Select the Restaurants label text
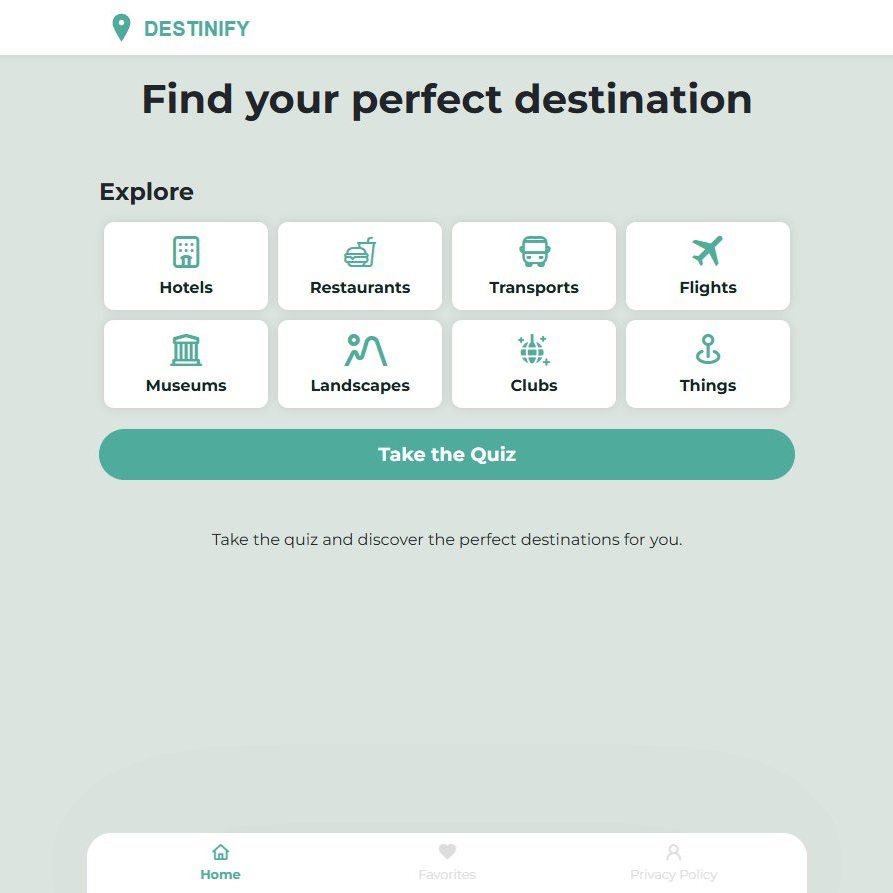This screenshot has width=893, height=893. [360, 288]
